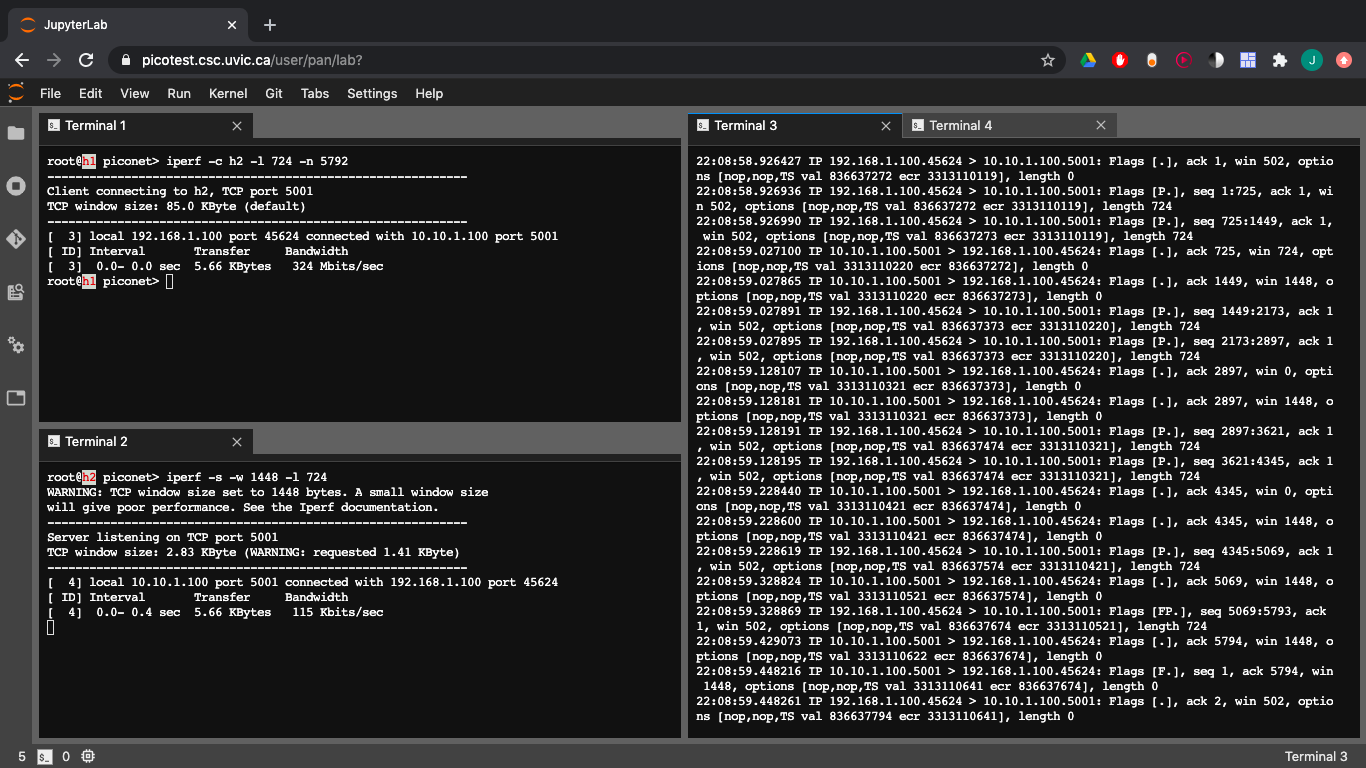The width and height of the screenshot is (1366, 768).
Task: Click the Terminal 3 status bar label
Action: click(1315, 757)
